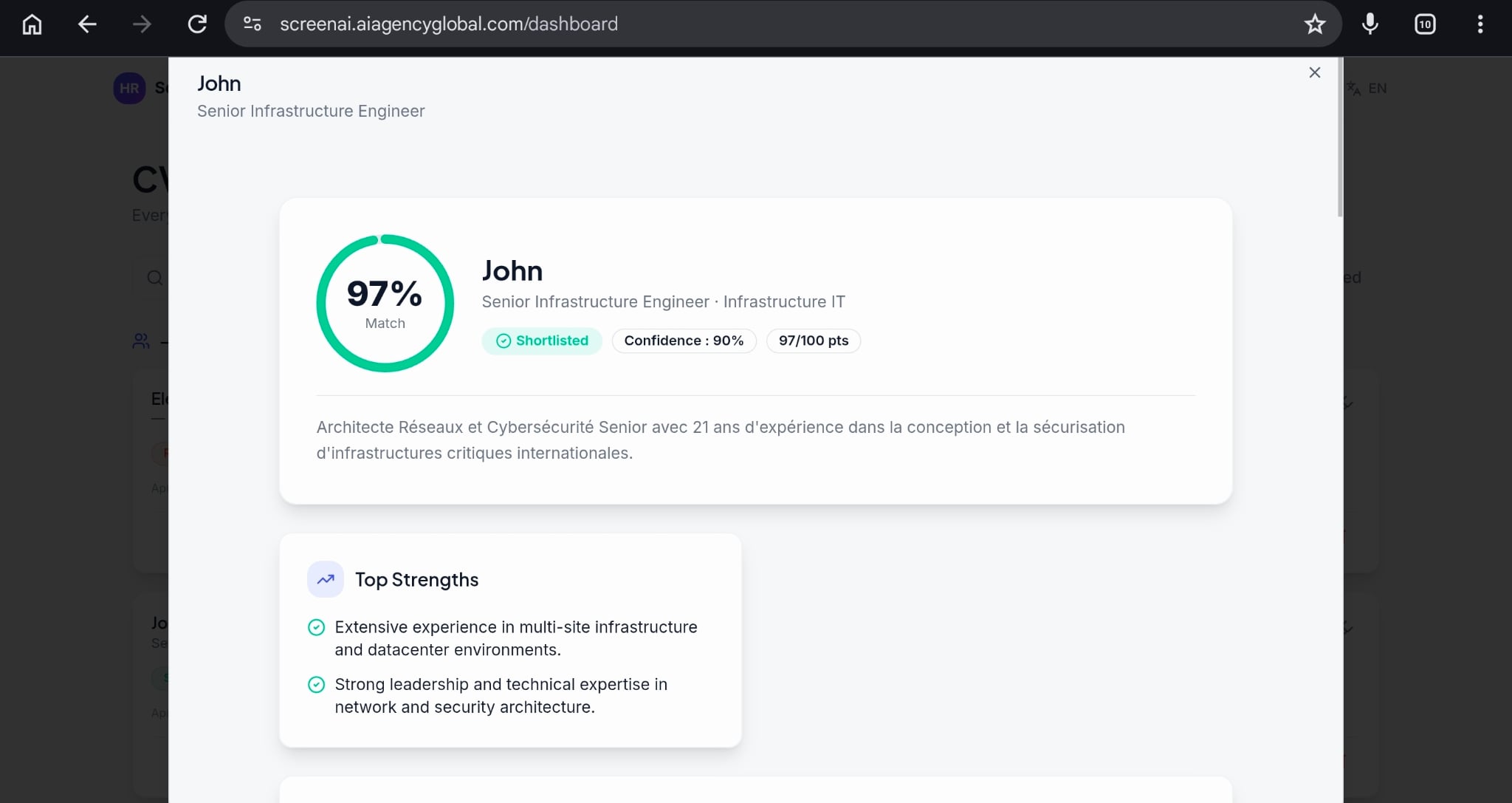This screenshot has height=803, width=1512.
Task: Open the tab switcher showing 10 tabs
Action: 1424,24
